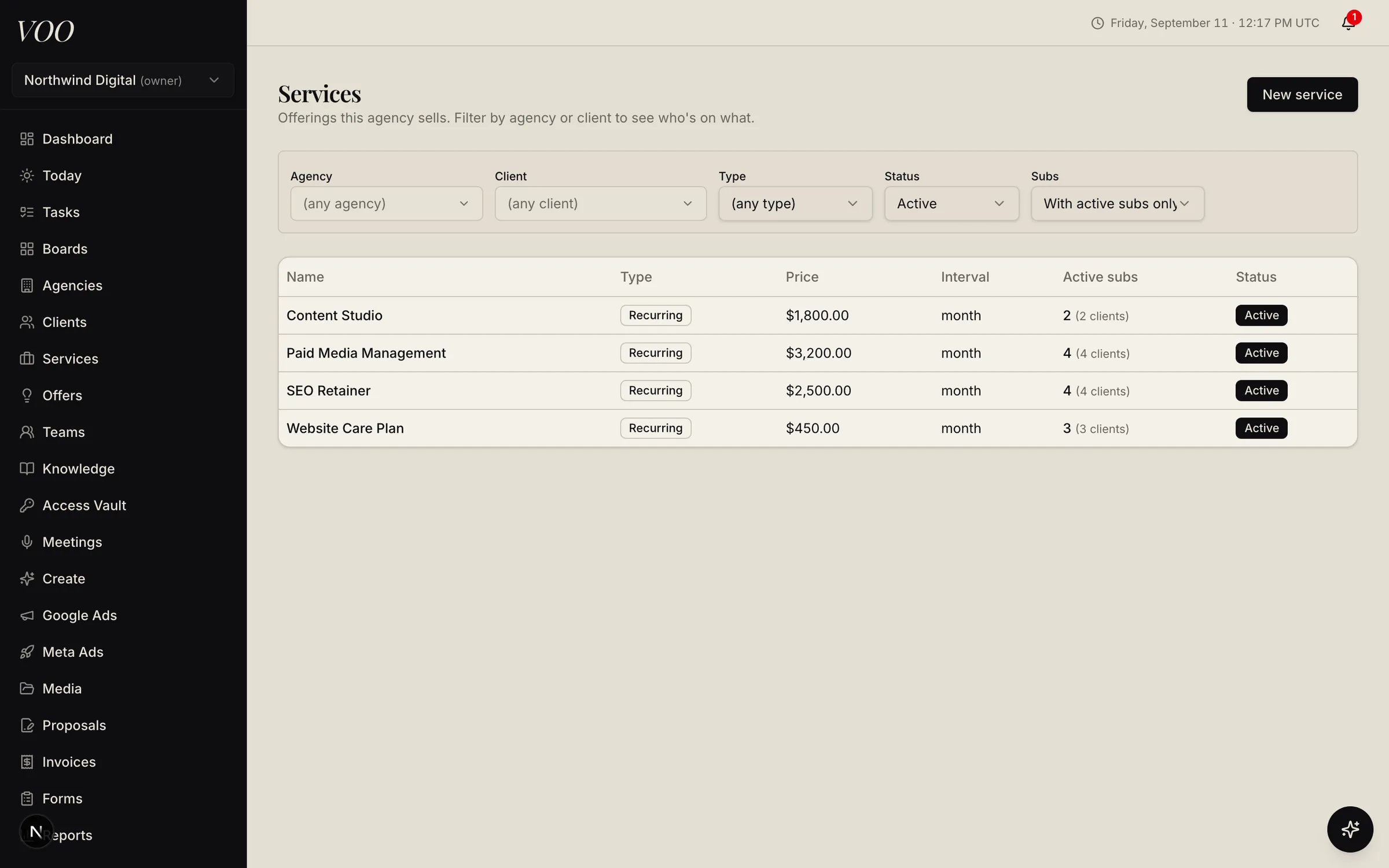Image resolution: width=1389 pixels, height=868 pixels.
Task: Click the Recurring badge for SEO Retainer
Action: [x=656, y=391]
